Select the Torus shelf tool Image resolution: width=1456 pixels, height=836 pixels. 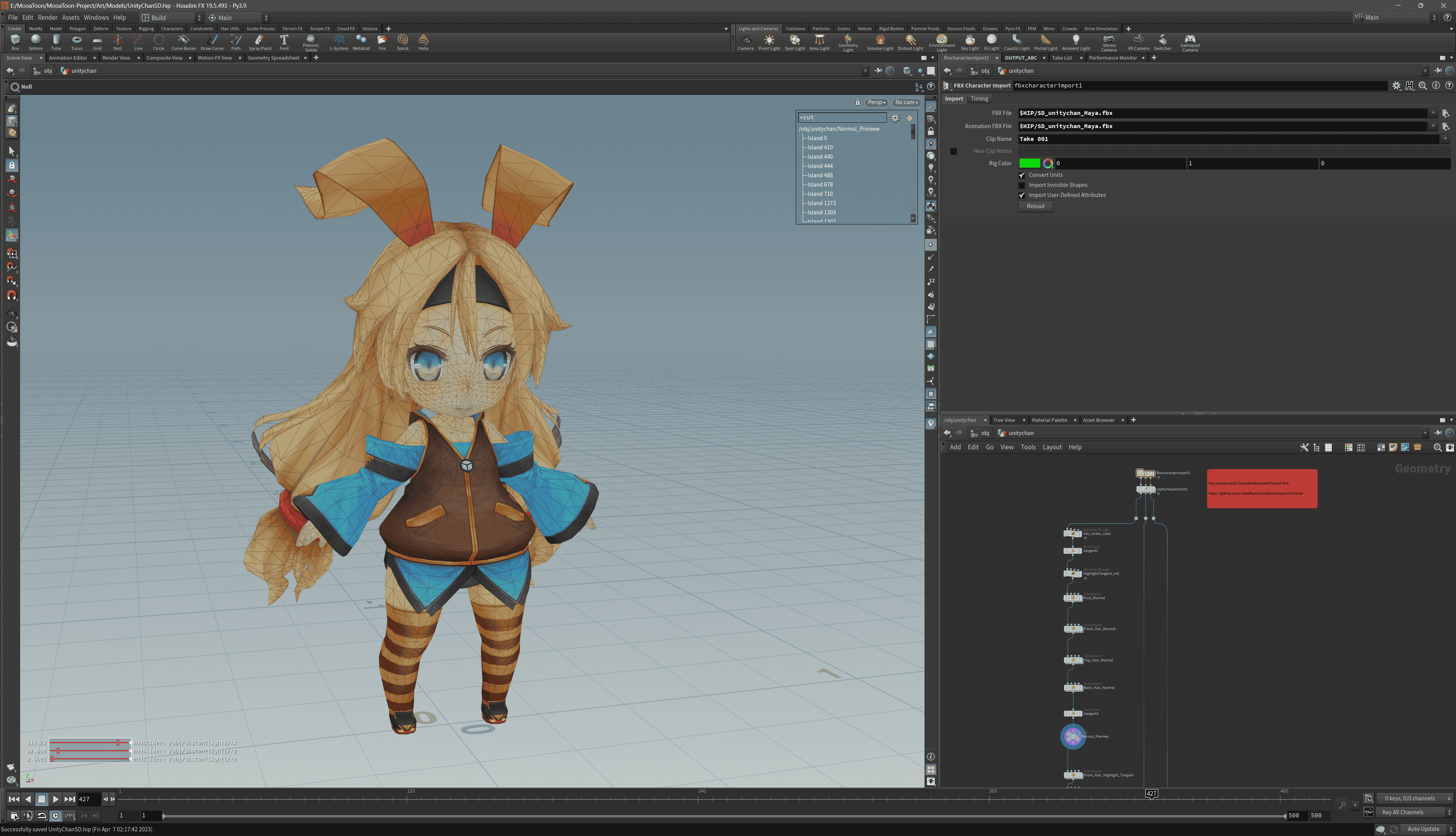tap(77, 42)
